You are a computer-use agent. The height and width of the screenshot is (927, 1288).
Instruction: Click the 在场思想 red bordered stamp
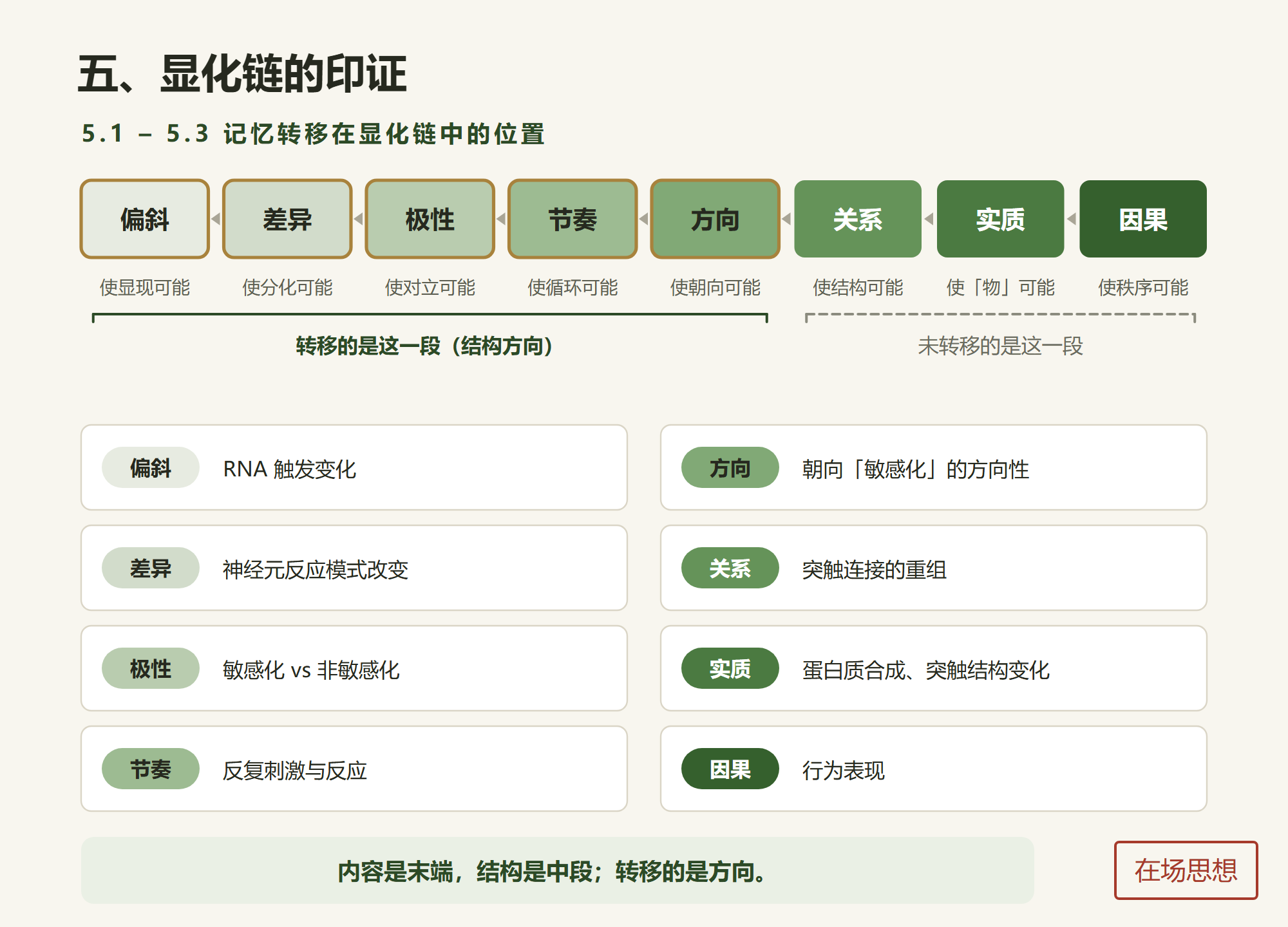tap(1186, 870)
